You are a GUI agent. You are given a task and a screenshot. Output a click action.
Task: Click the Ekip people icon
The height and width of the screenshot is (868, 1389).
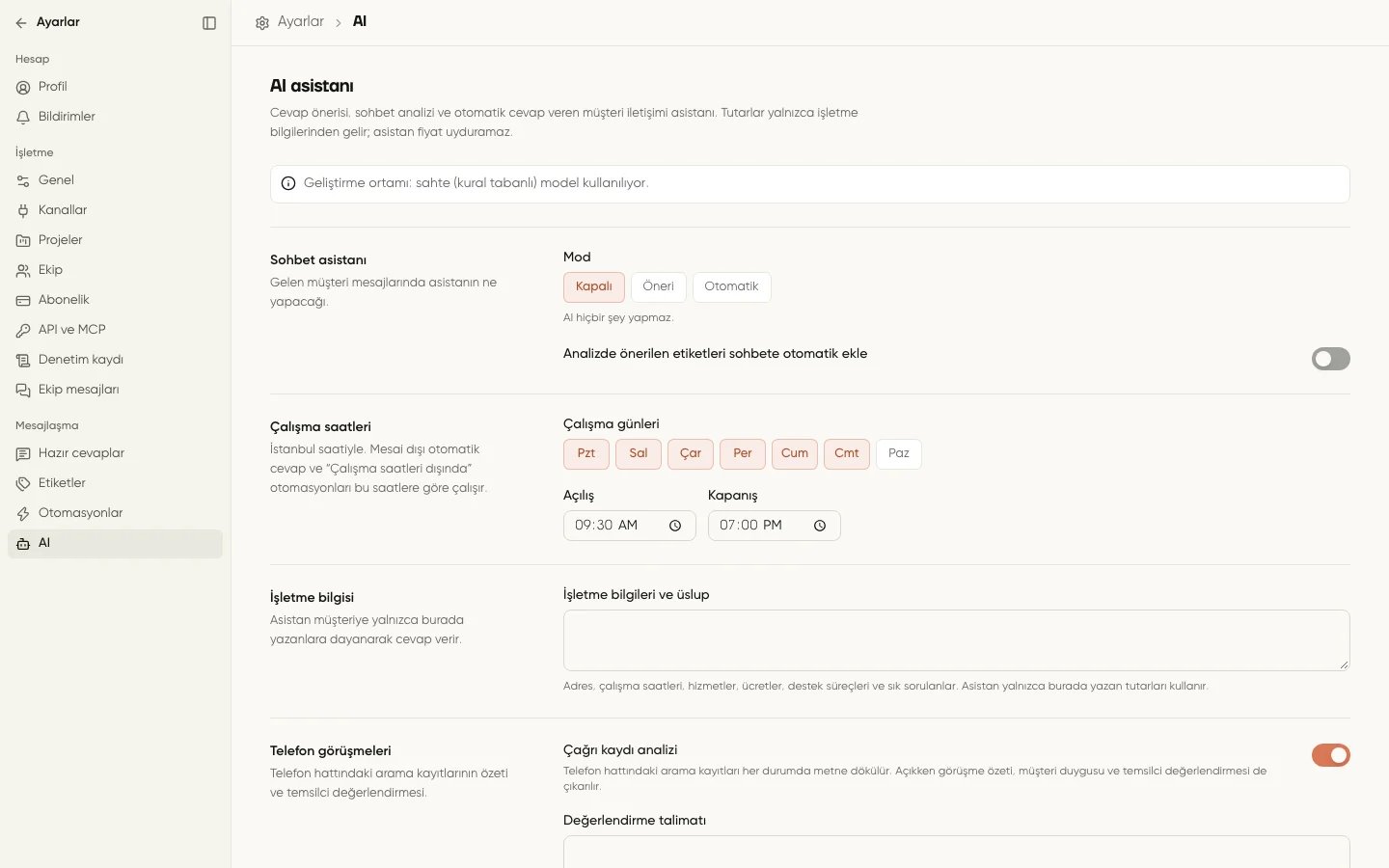(23, 270)
